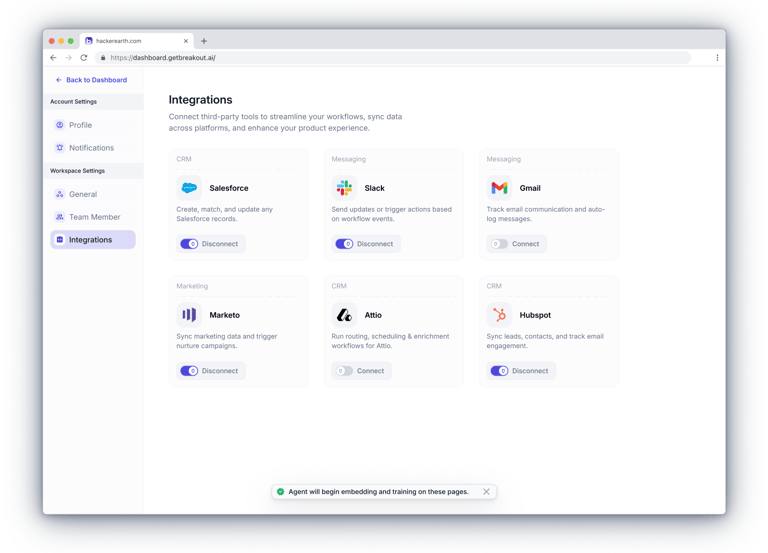Click the Connect label for Attio
Image resolution: width=768 pixels, height=553 pixels.
coord(370,371)
